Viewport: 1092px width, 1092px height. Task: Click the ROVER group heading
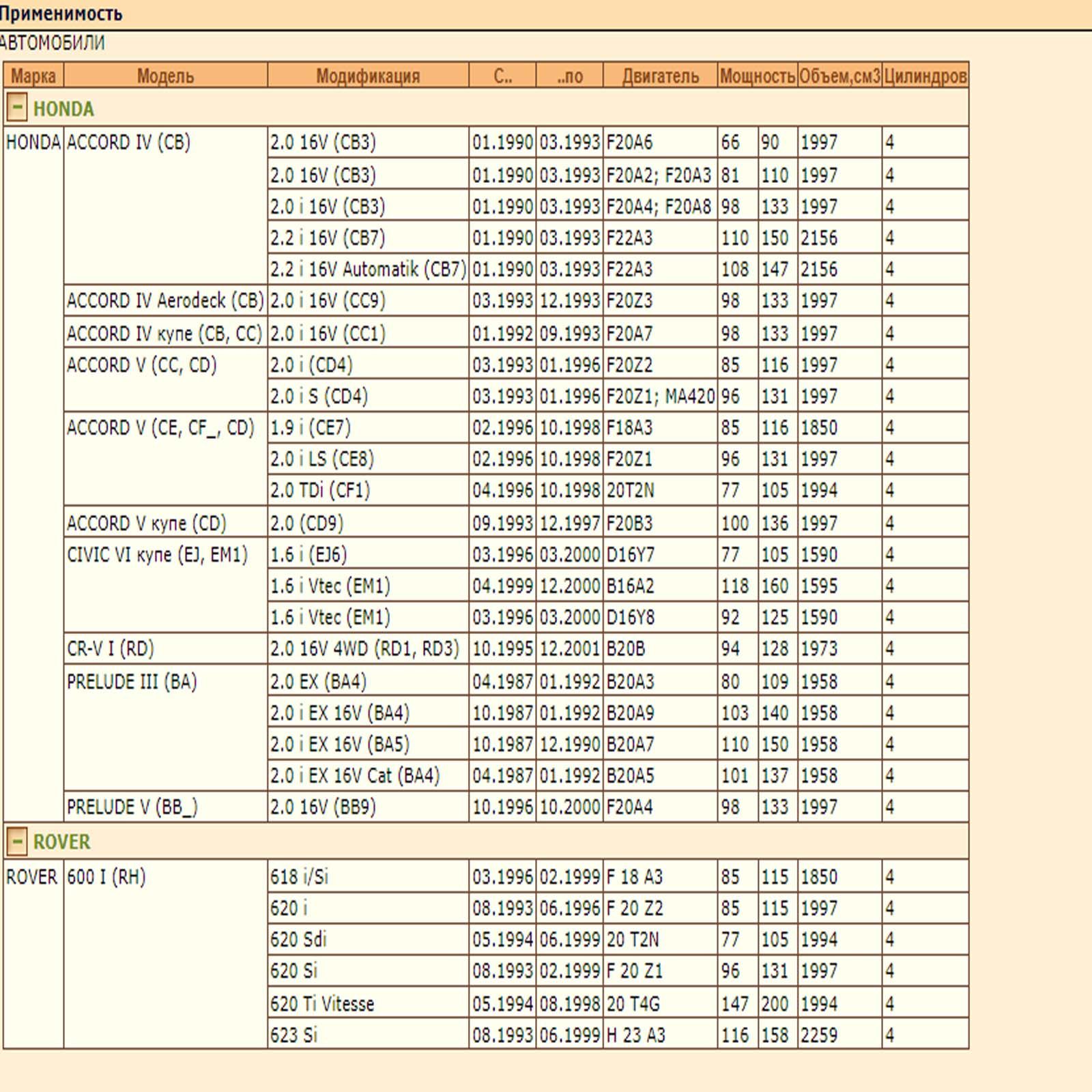click(x=61, y=842)
